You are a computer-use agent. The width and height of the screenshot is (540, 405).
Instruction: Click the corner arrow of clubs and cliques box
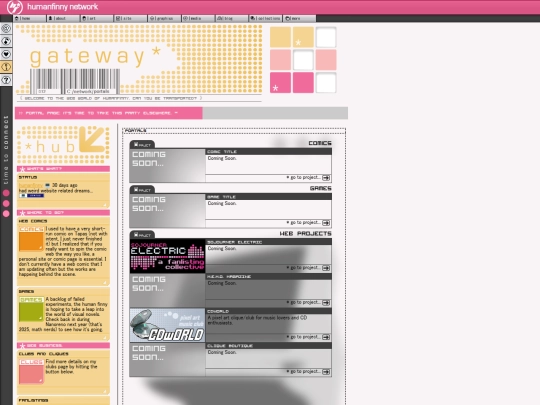[x=105, y=391]
